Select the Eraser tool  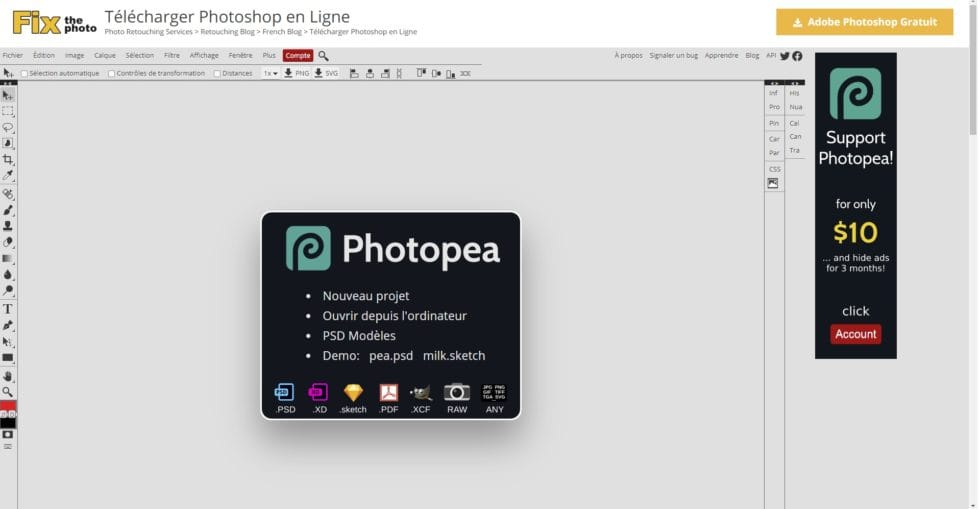point(8,242)
